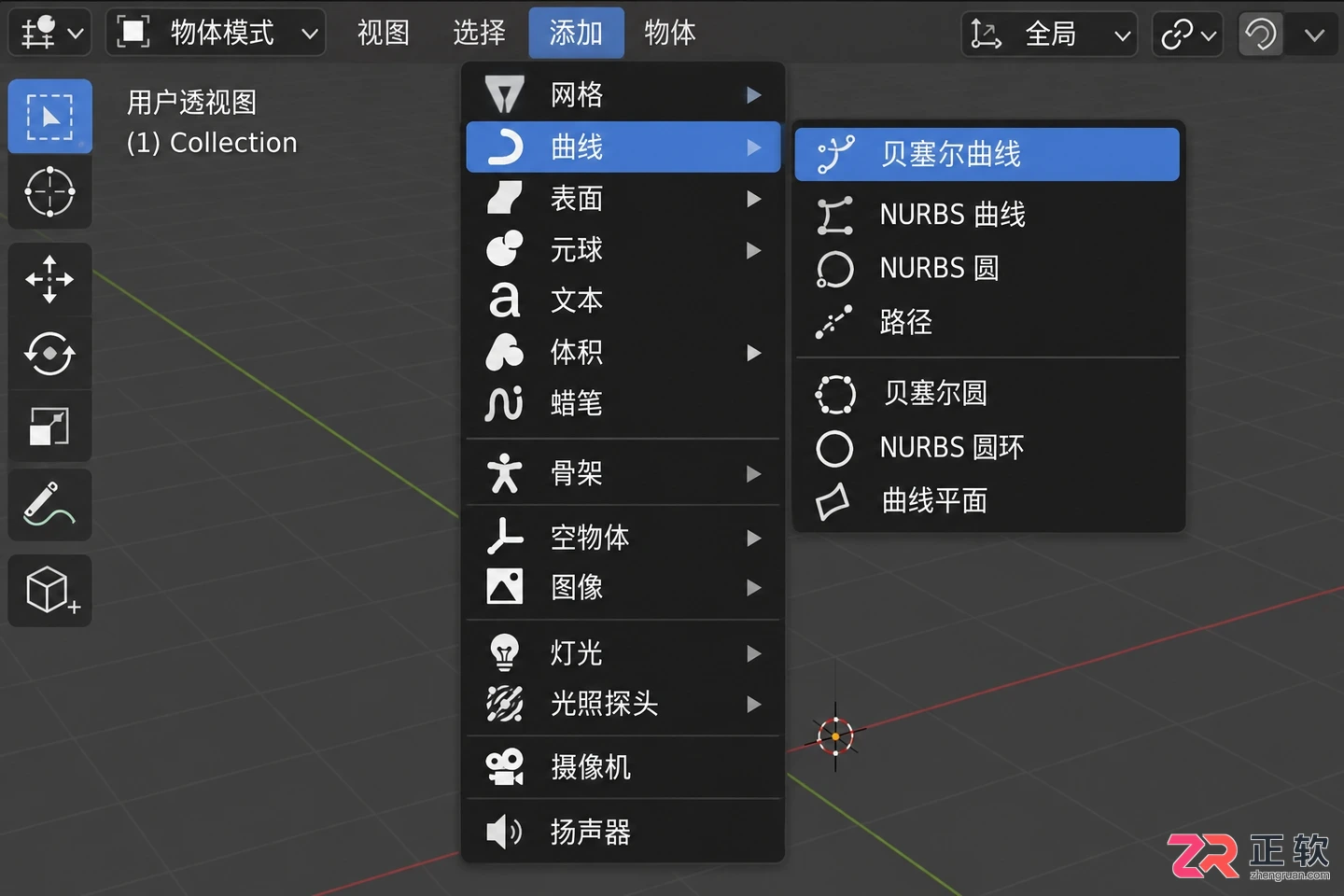Select the Move tool
This screenshot has height=896, width=1344.
(49, 279)
